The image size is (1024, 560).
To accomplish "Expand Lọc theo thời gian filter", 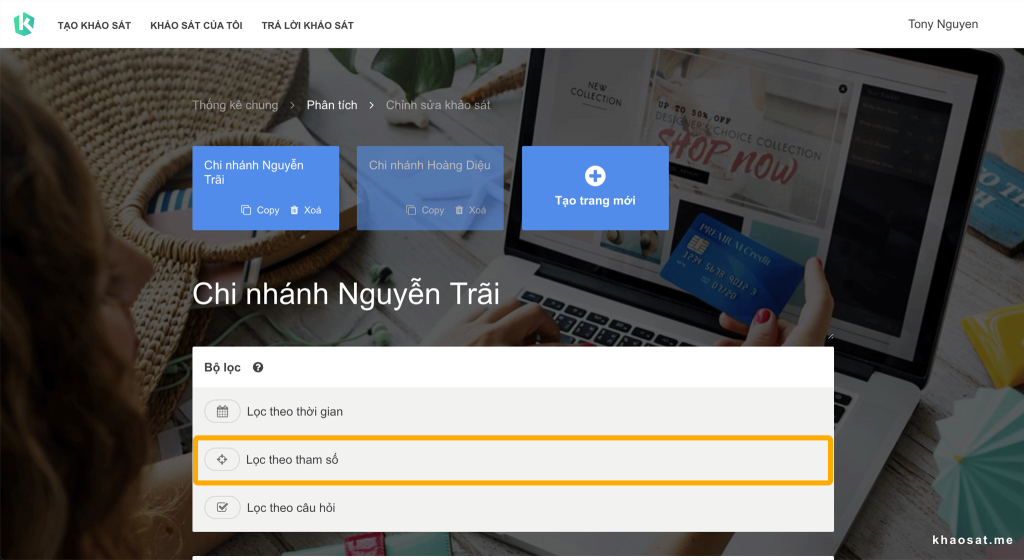I will [x=513, y=412].
